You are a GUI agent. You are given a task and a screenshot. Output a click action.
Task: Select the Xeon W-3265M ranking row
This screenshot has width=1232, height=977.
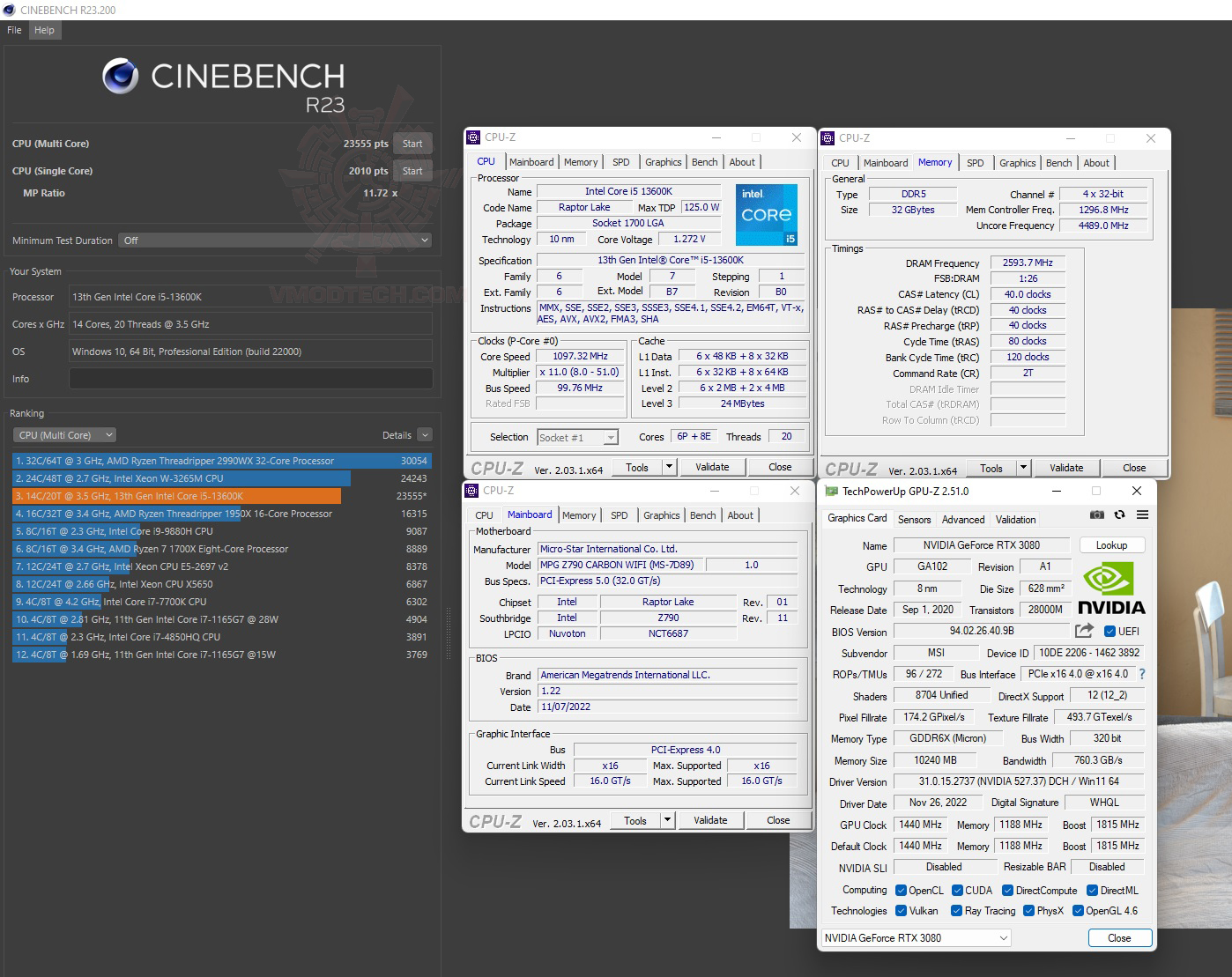coord(221,478)
